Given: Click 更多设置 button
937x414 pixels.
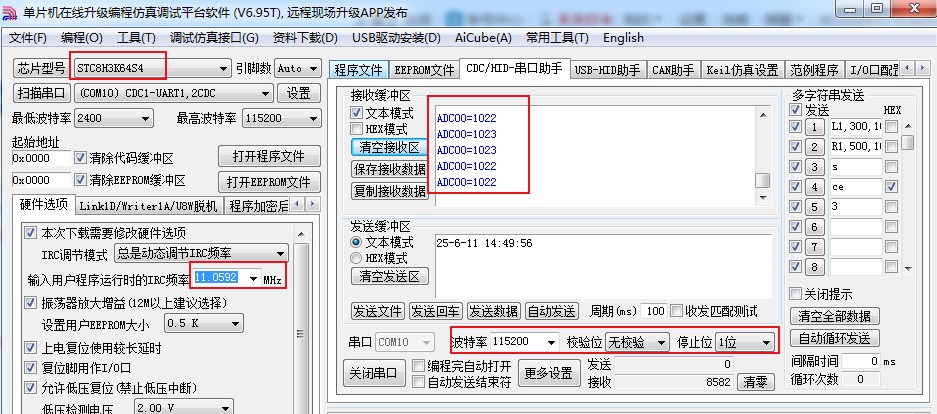Looking at the screenshot, I should click(549, 374).
